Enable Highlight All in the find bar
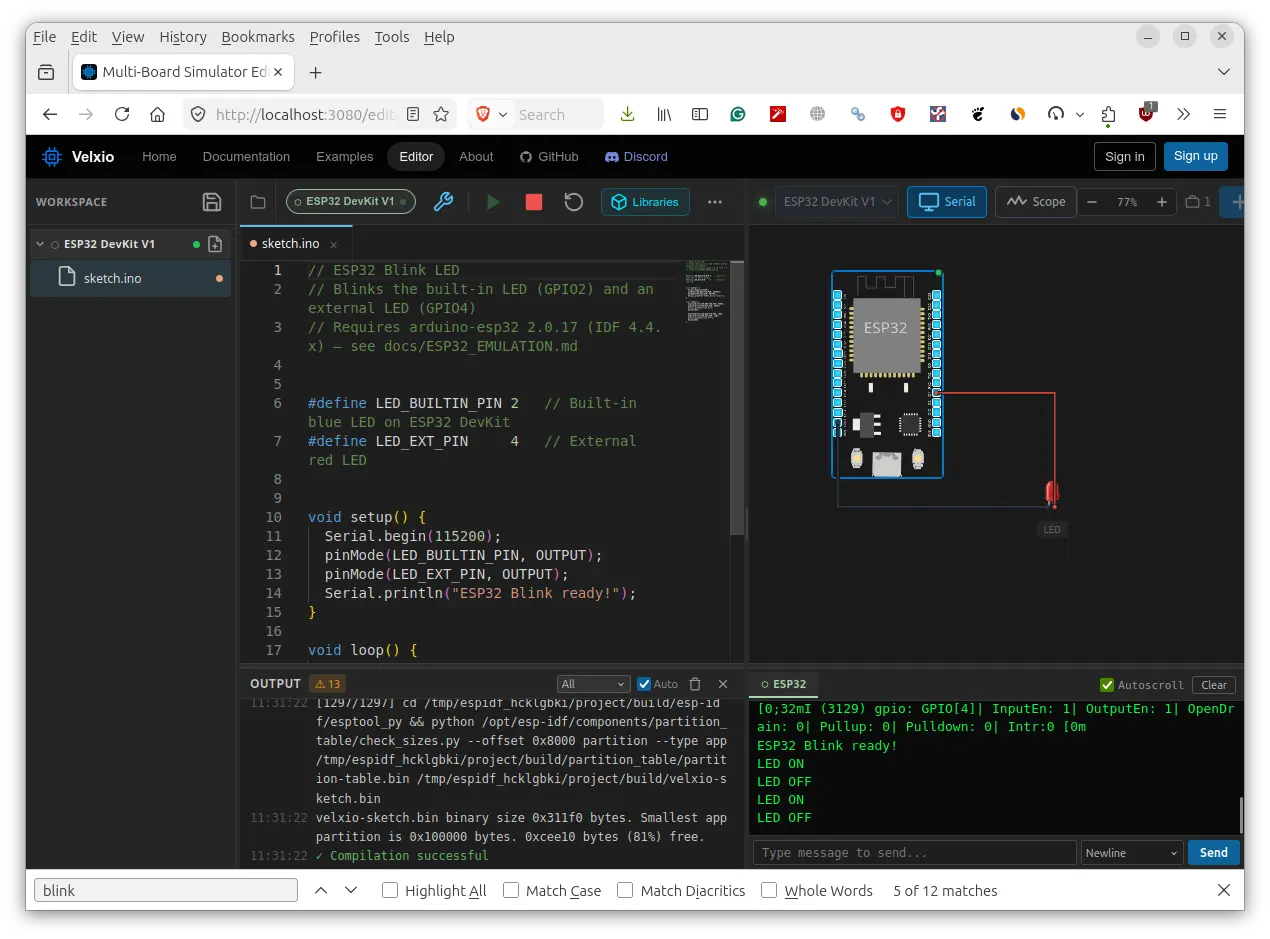Viewport: 1270px width, 939px height. (x=389, y=890)
